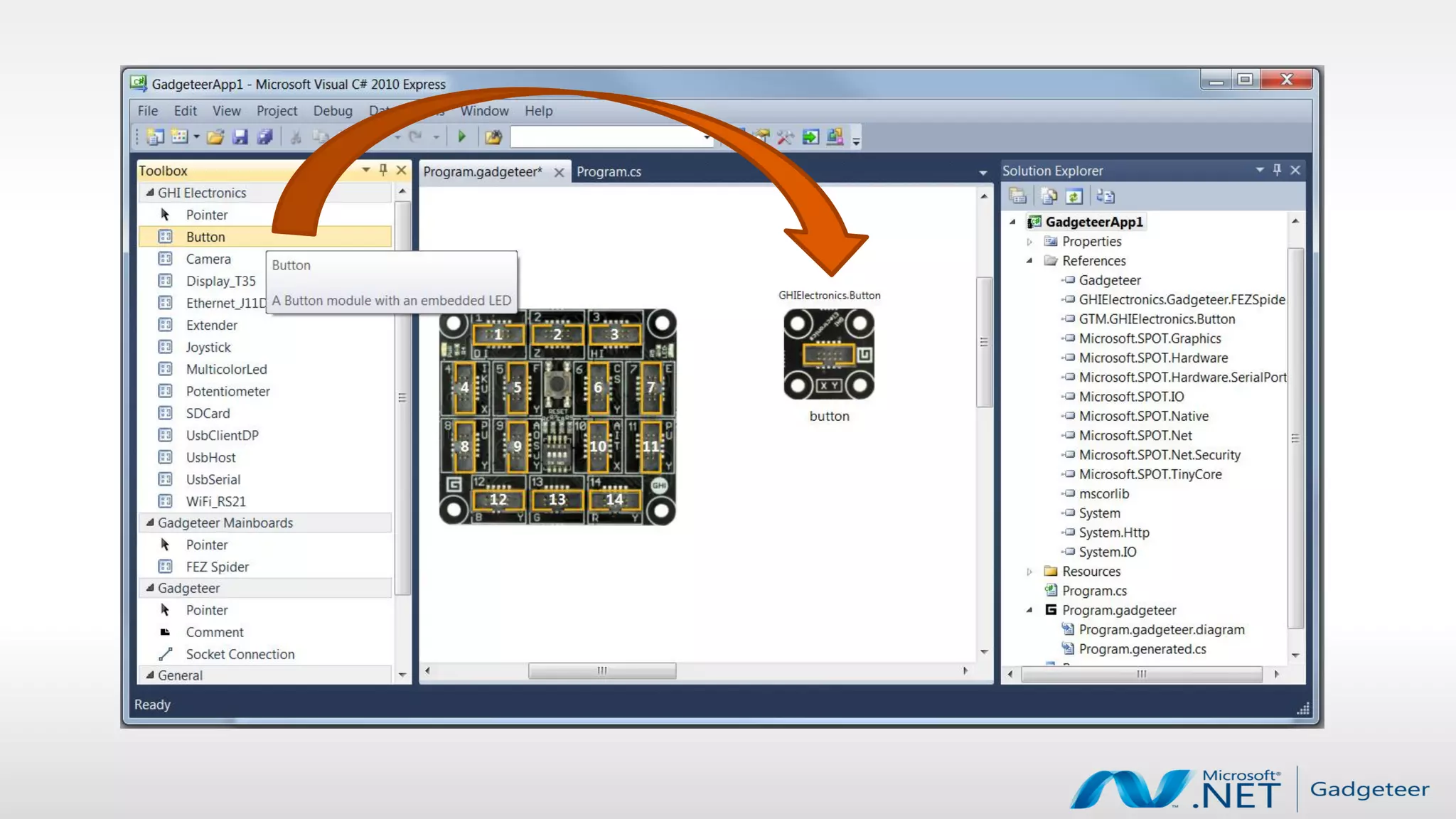Toggle the Toolbox auto-hide pin
Screen dimensions: 1456x819
tap(383, 170)
